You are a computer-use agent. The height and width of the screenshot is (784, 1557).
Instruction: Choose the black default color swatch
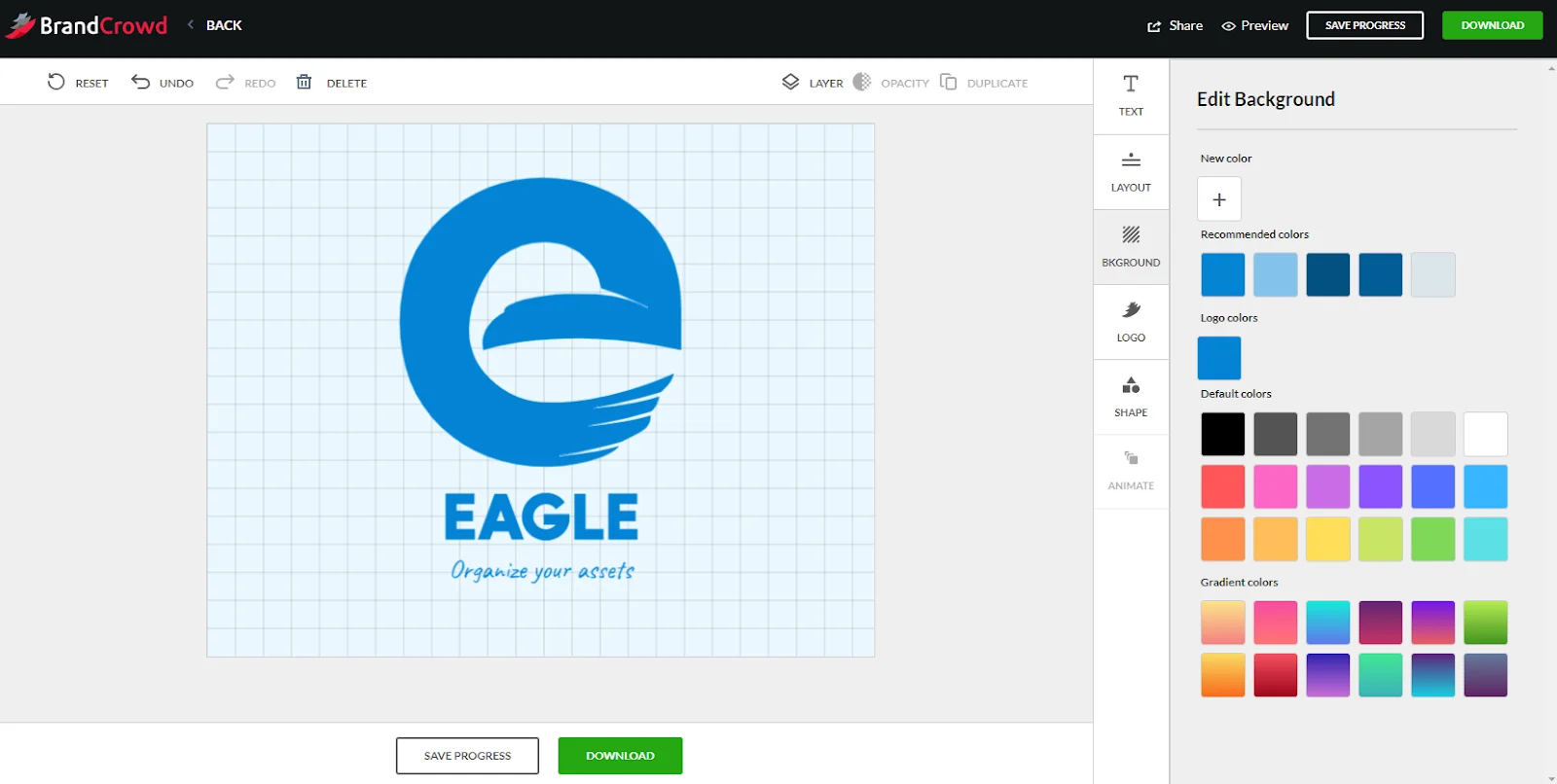pos(1222,434)
